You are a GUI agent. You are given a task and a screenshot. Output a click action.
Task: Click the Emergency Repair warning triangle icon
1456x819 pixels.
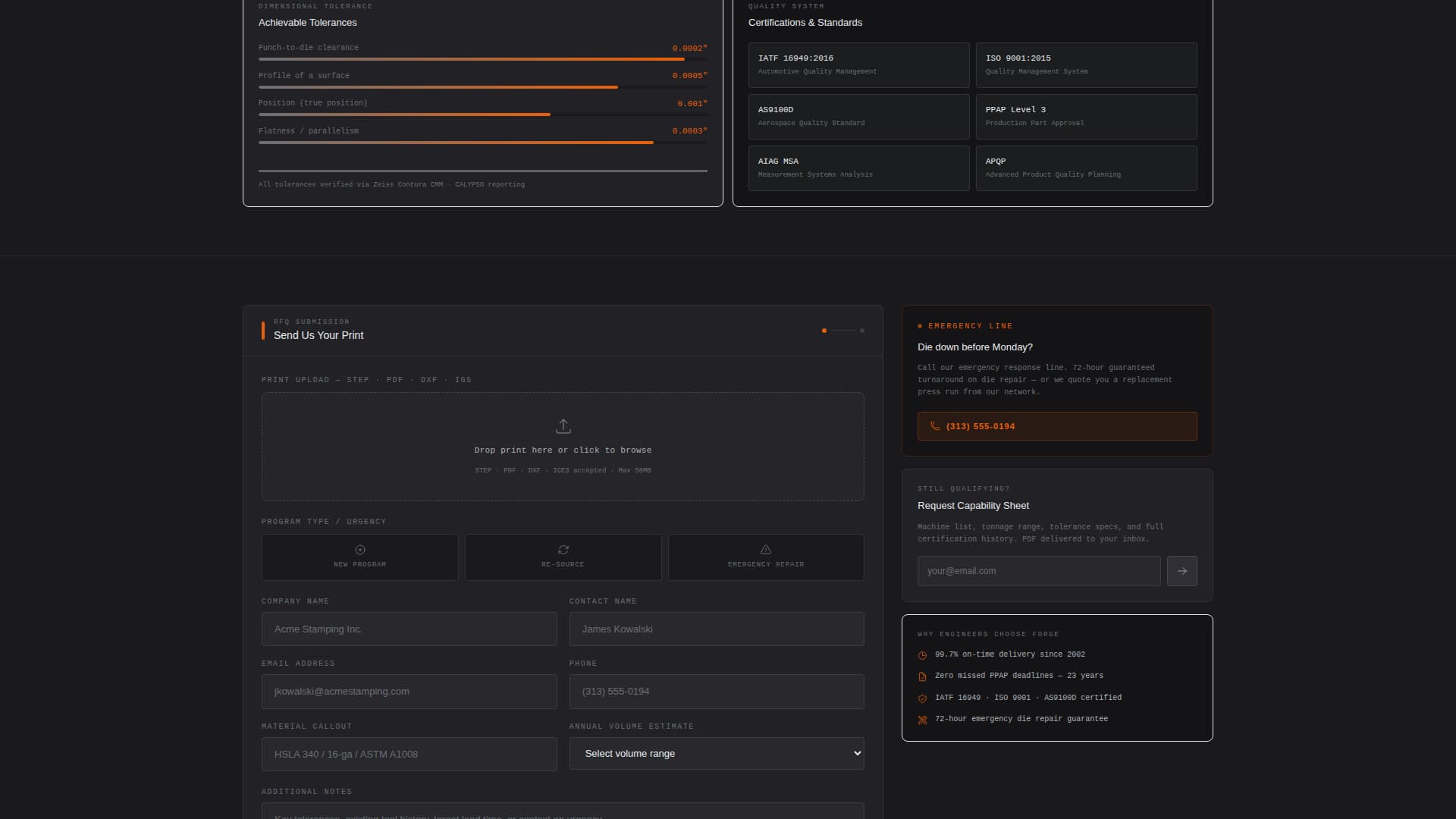(x=765, y=550)
